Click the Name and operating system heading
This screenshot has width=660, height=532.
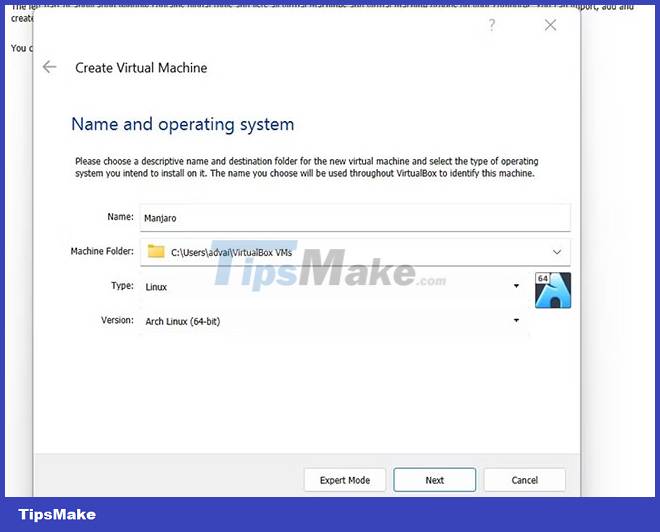pos(183,125)
